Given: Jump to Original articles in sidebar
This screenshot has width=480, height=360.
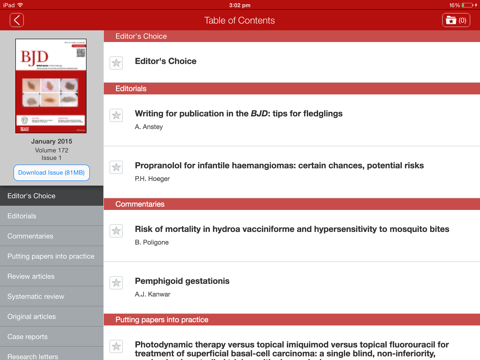Looking at the screenshot, I should pyautogui.click(x=52, y=317).
